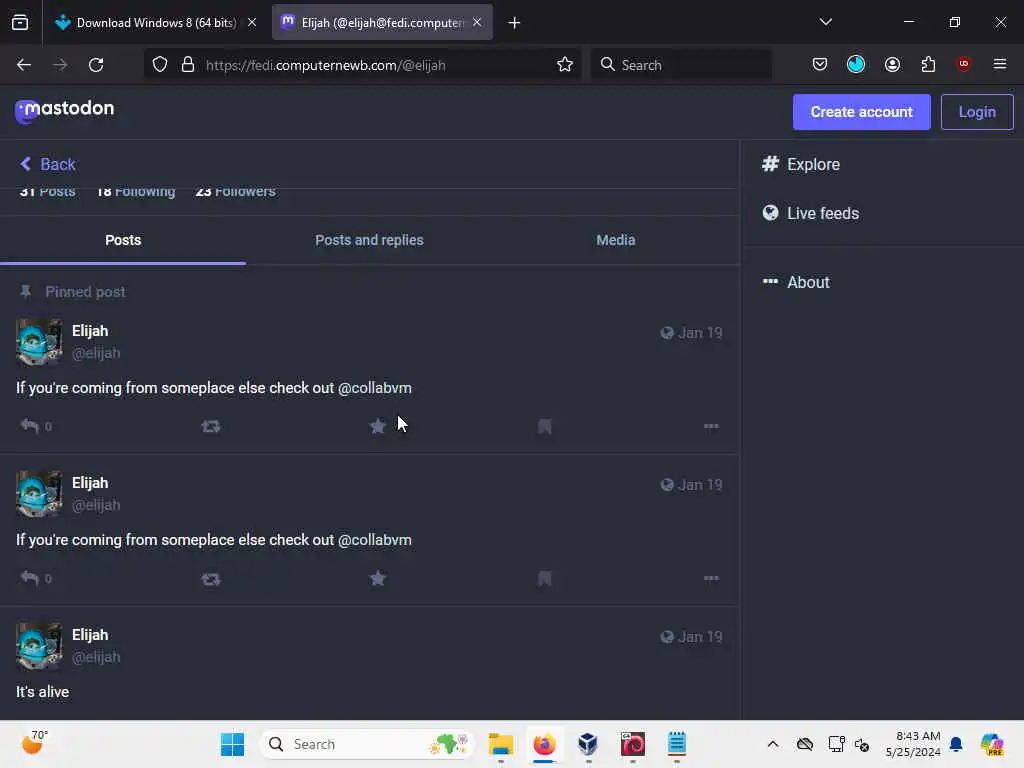This screenshot has width=1024, height=768.
Task: Reply to second collabvm post
Action: (29, 579)
